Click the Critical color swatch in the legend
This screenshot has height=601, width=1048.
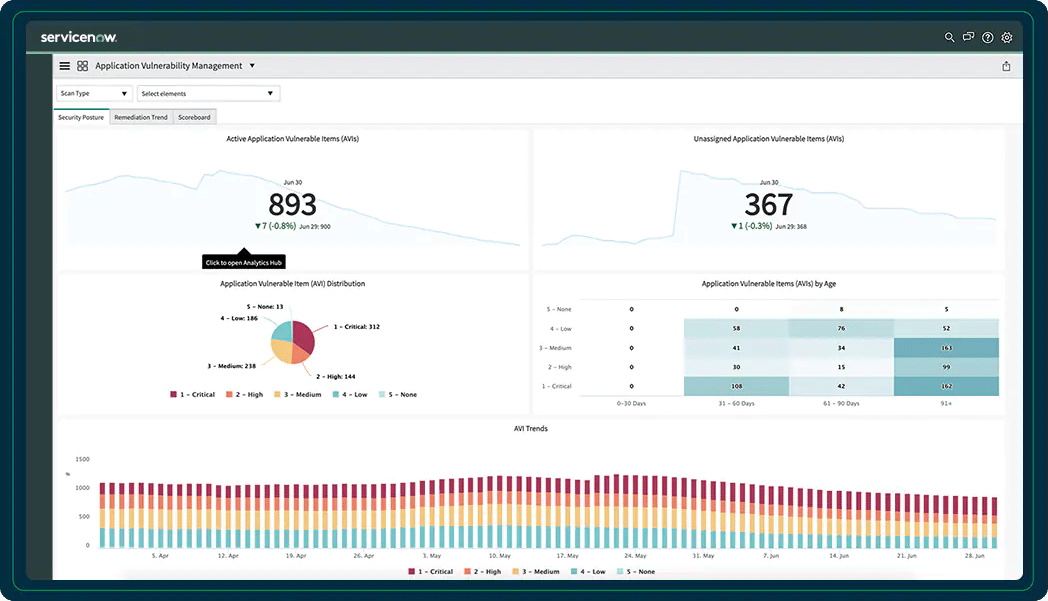pos(172,394)
